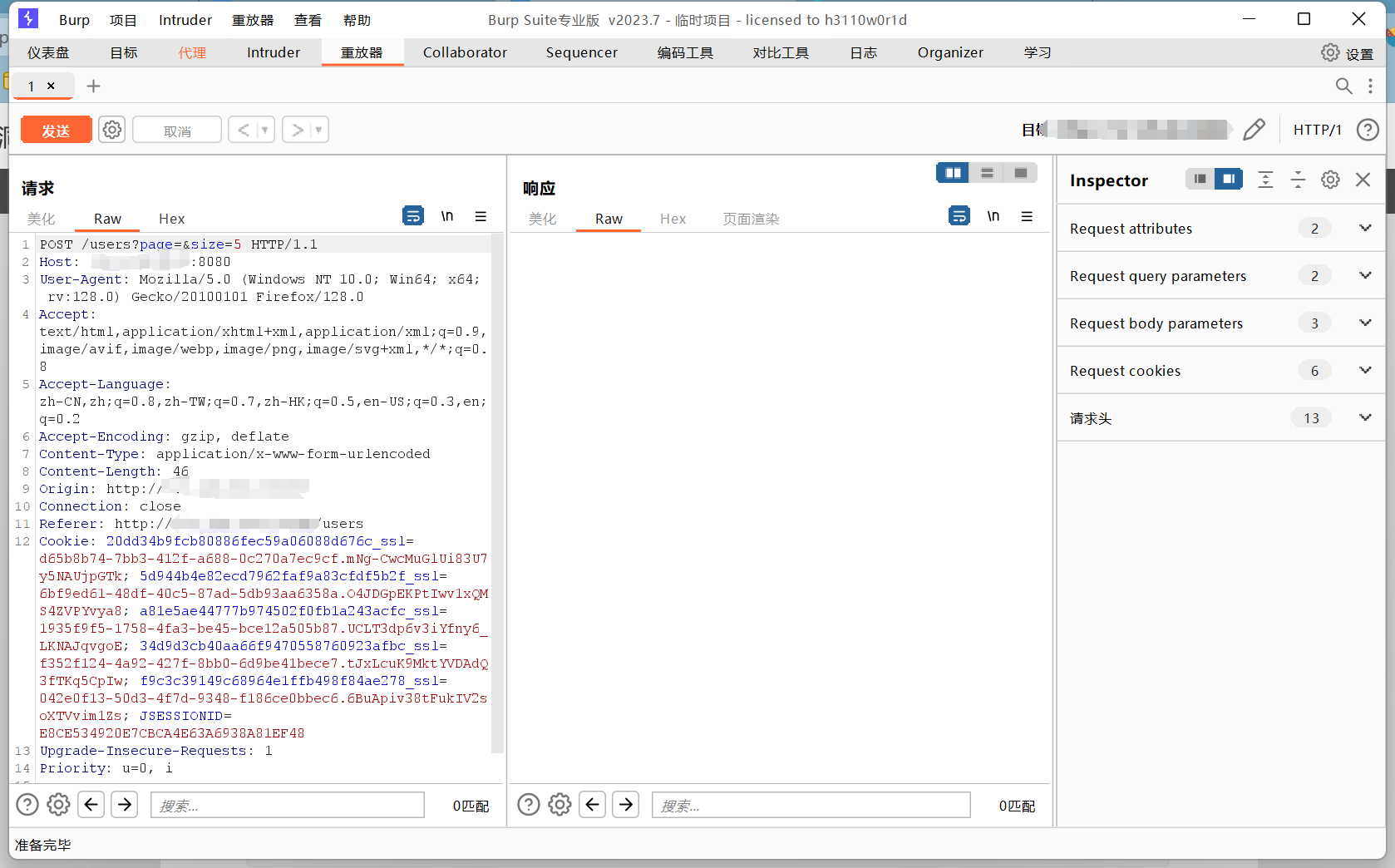
Task: Dock Inspector layout to the right option
Action: click(x=1229, y=179)
